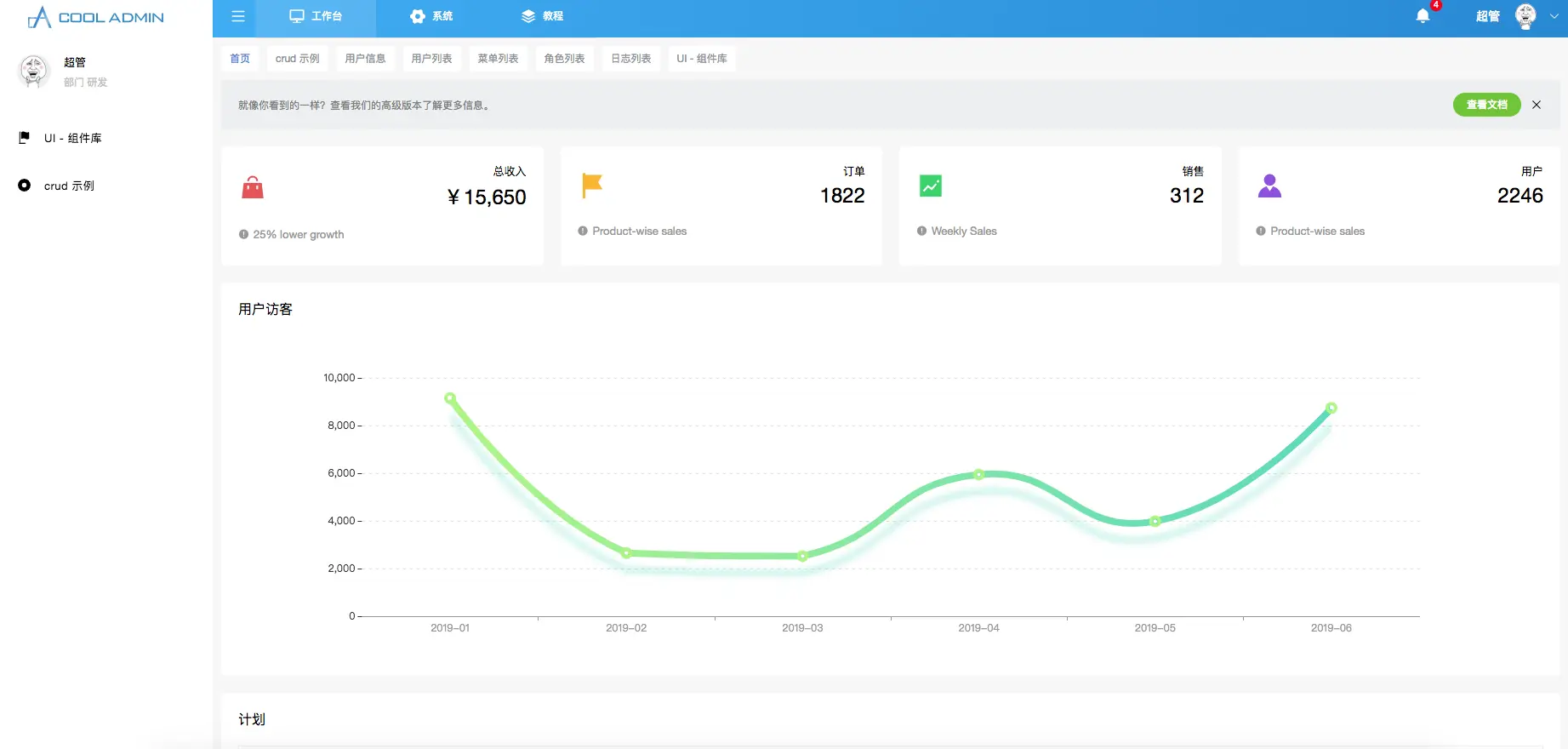The image size is (1568, 749).
Task: Click the green chart sales icon
Action: pyautogui.click(x=931, y=186)
